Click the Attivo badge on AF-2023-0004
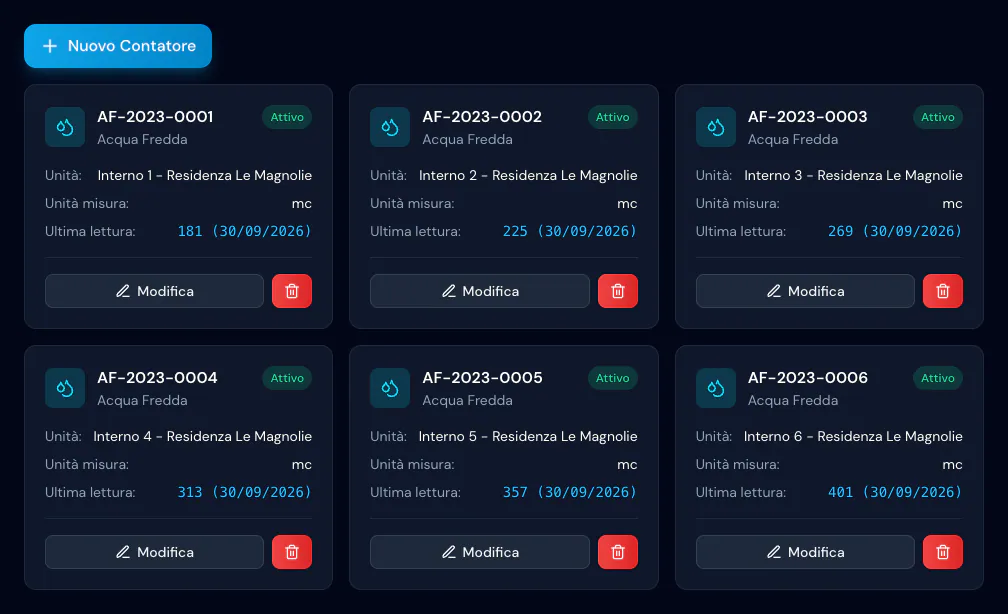The width and height of the screenshot is (1008, 614). [x=287, y=378]
